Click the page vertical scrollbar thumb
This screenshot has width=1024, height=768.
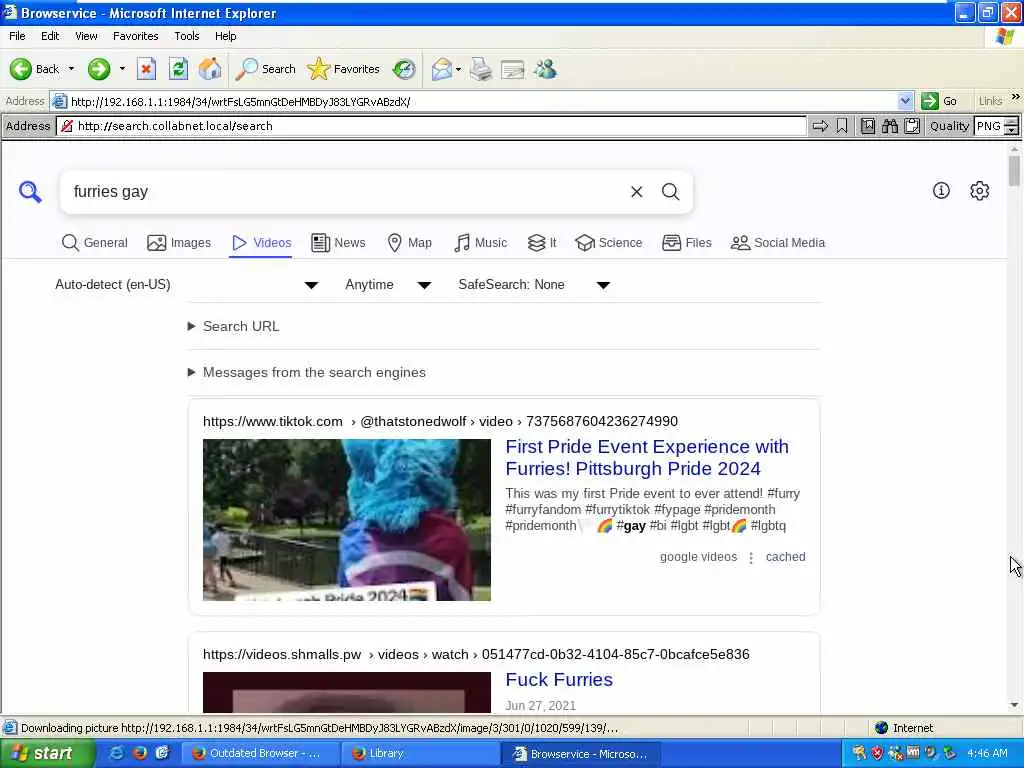point(1014,171)
